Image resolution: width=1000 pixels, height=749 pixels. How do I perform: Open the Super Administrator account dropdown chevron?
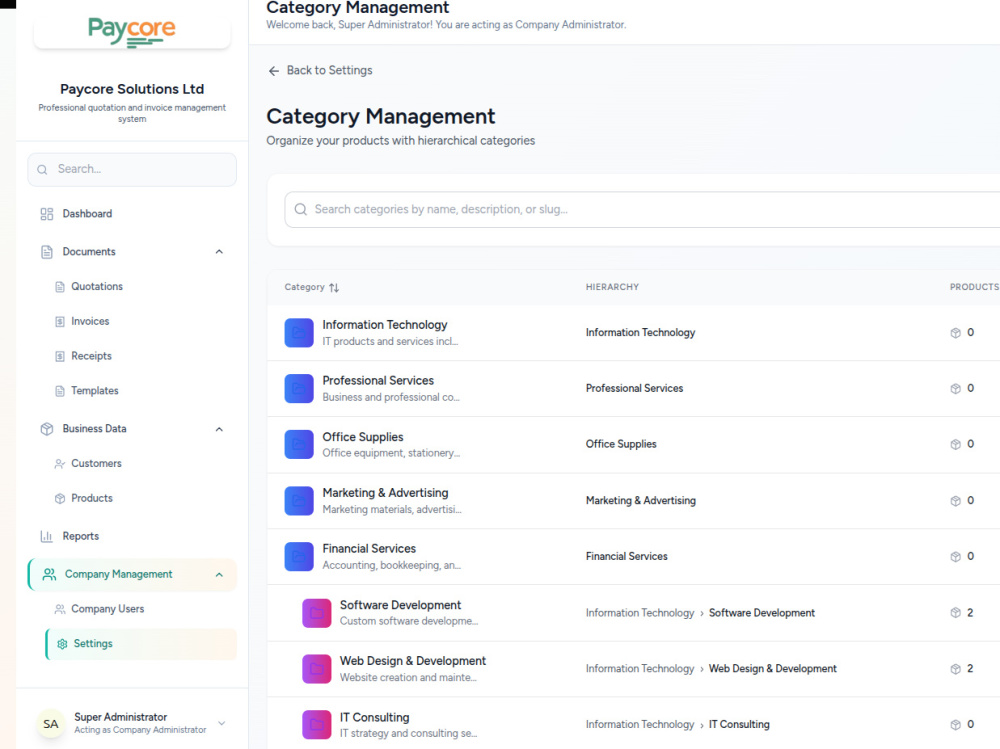pos(222,723)
